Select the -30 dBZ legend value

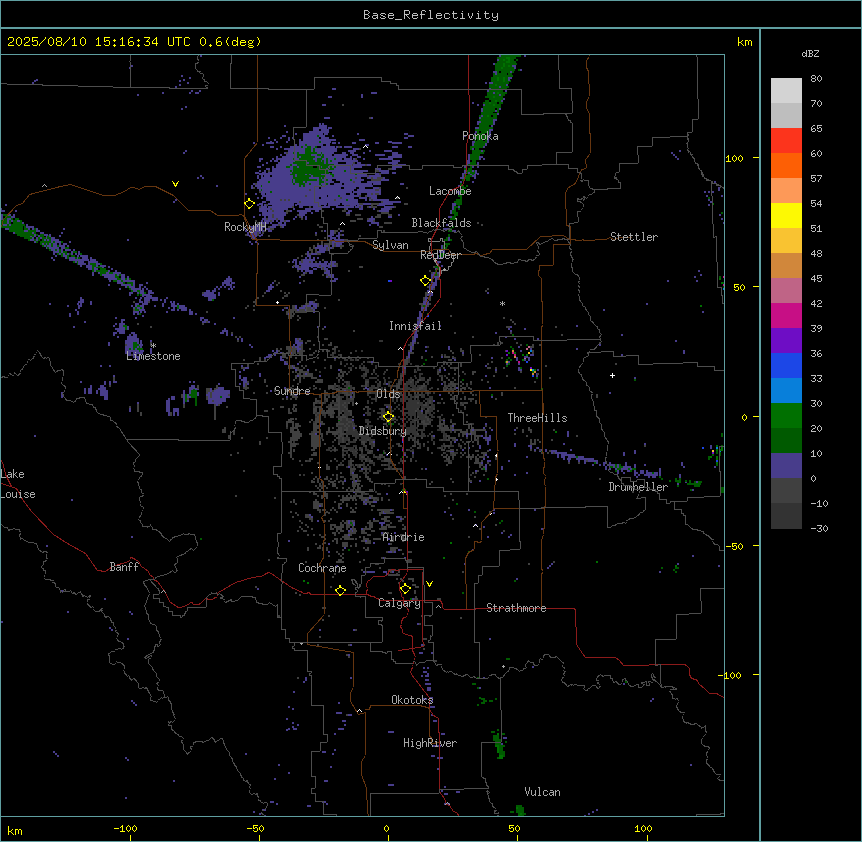pos(819,528)
